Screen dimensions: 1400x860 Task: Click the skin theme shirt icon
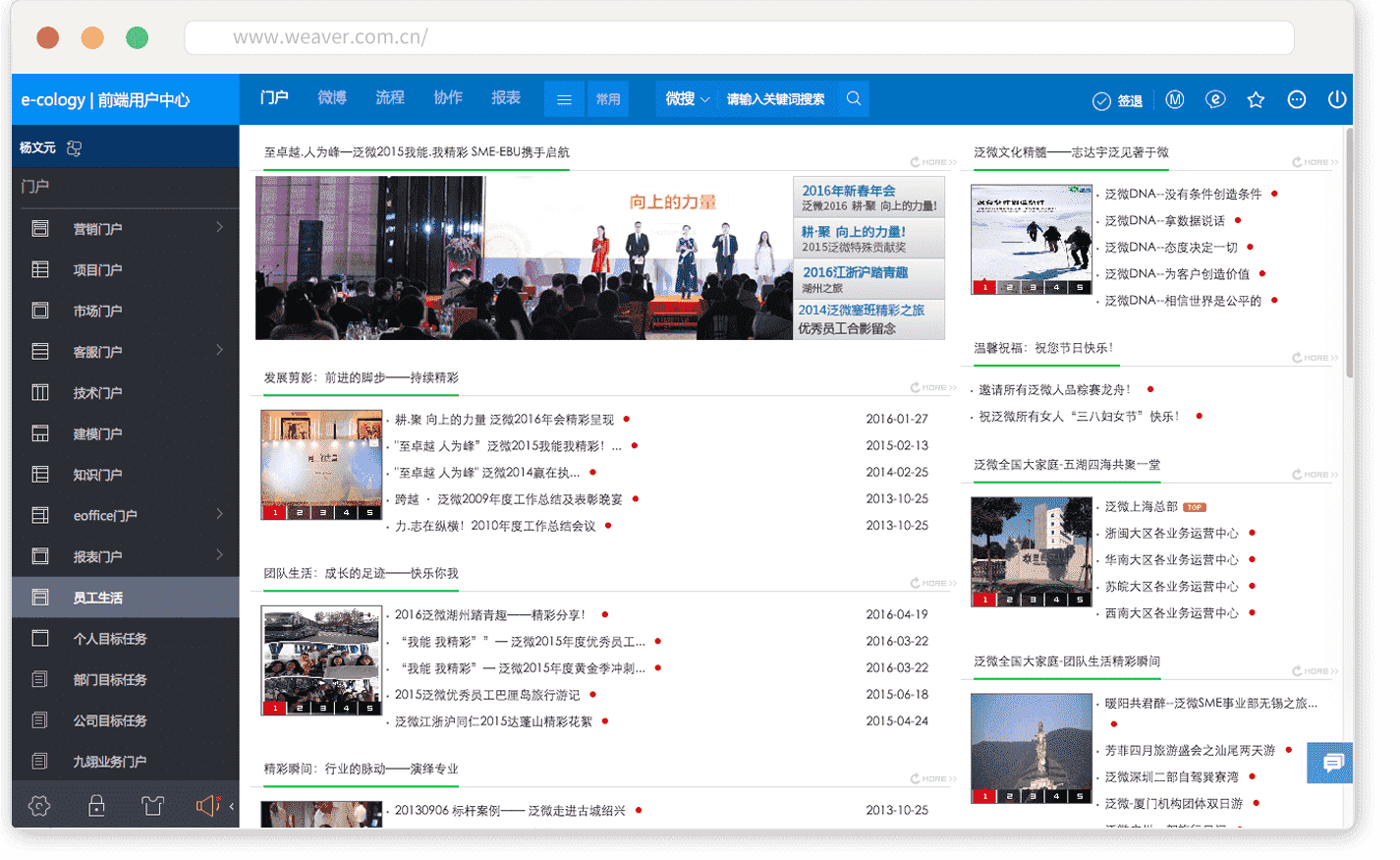click(152, 806)
